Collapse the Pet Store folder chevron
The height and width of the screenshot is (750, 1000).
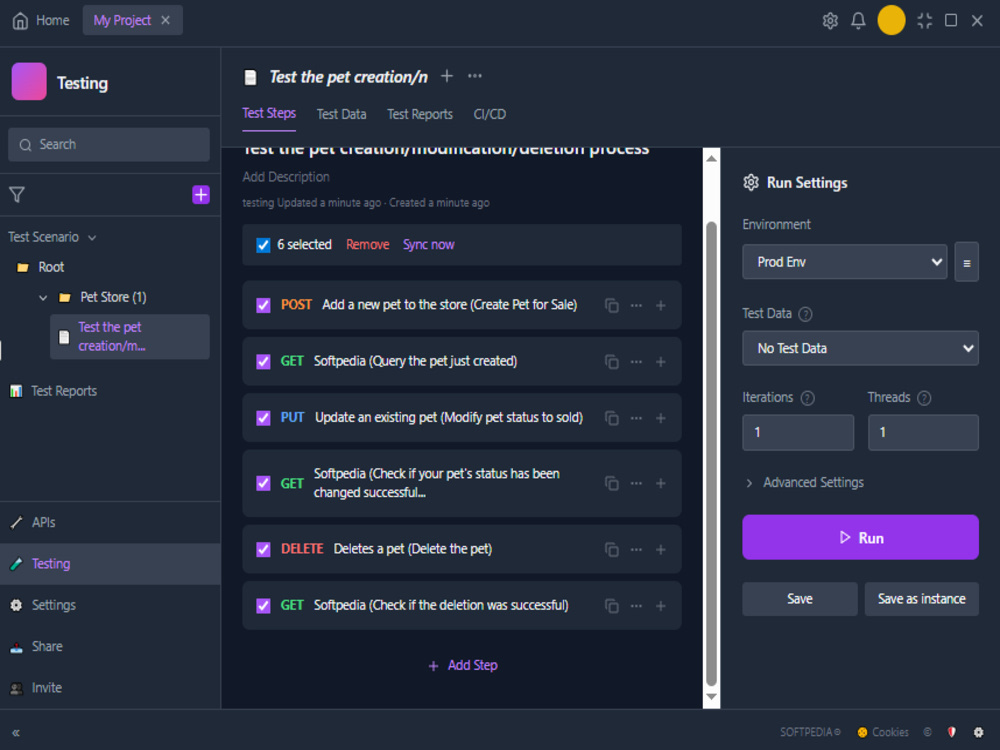click(43, 297)
